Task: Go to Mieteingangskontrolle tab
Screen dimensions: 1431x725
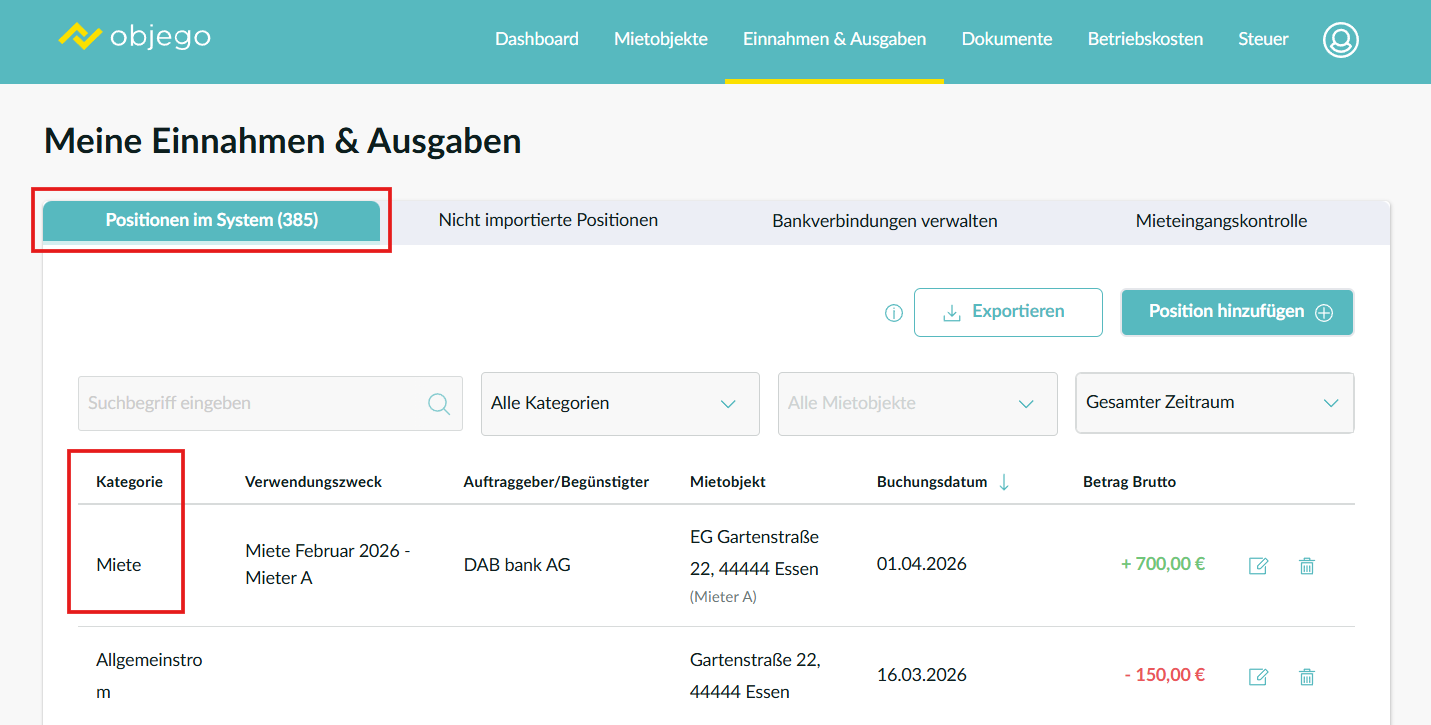Action: click(x=1221, y=221)
